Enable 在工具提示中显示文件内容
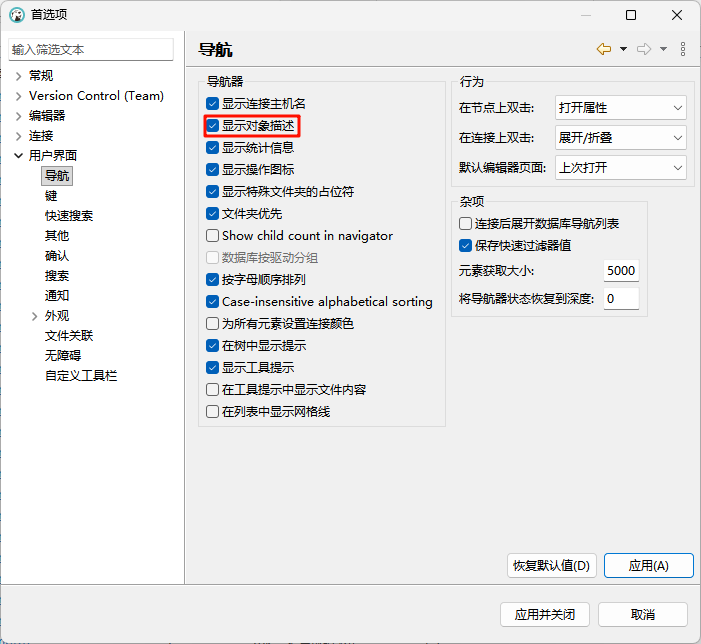 212,390
